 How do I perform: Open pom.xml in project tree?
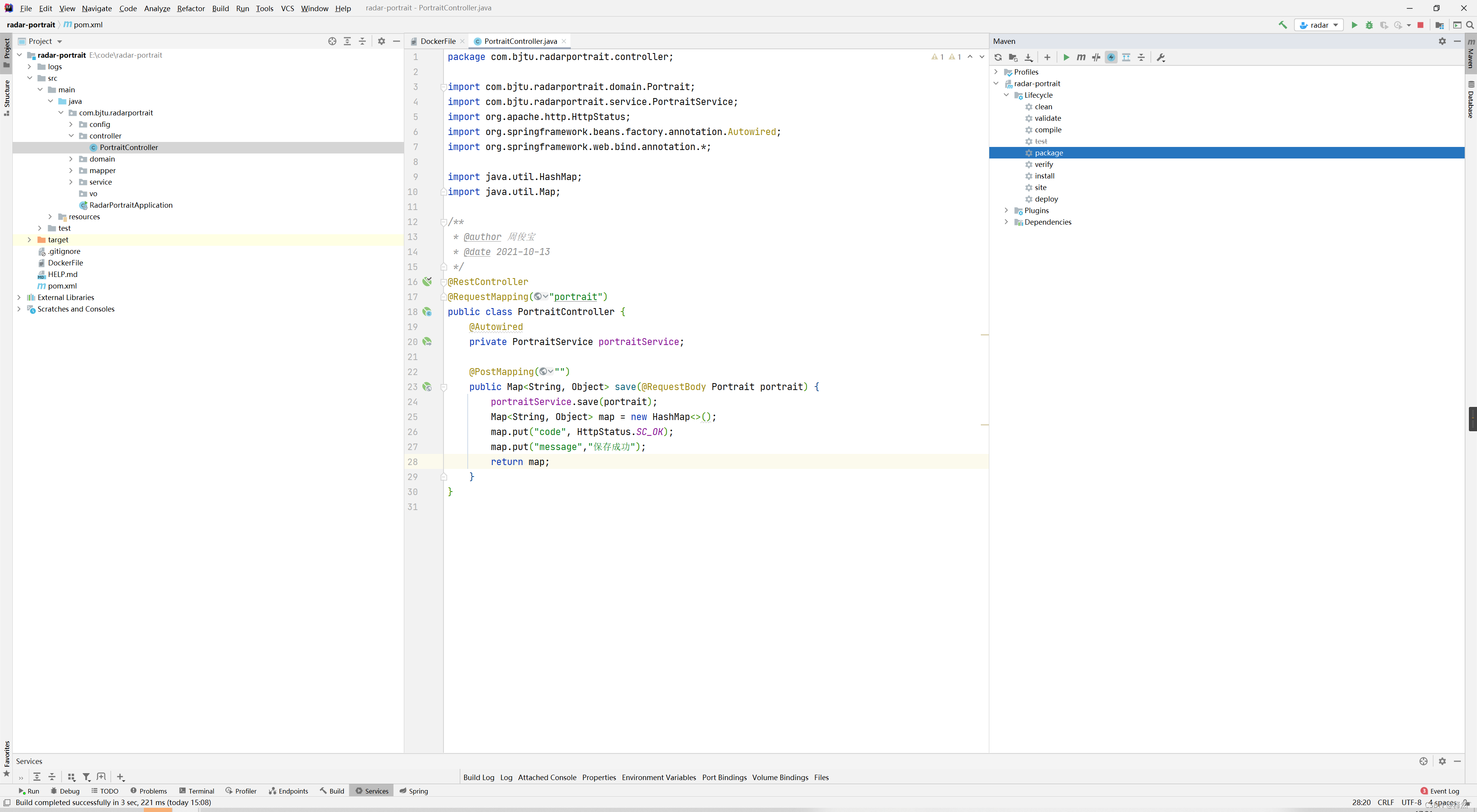pos(62,286)
